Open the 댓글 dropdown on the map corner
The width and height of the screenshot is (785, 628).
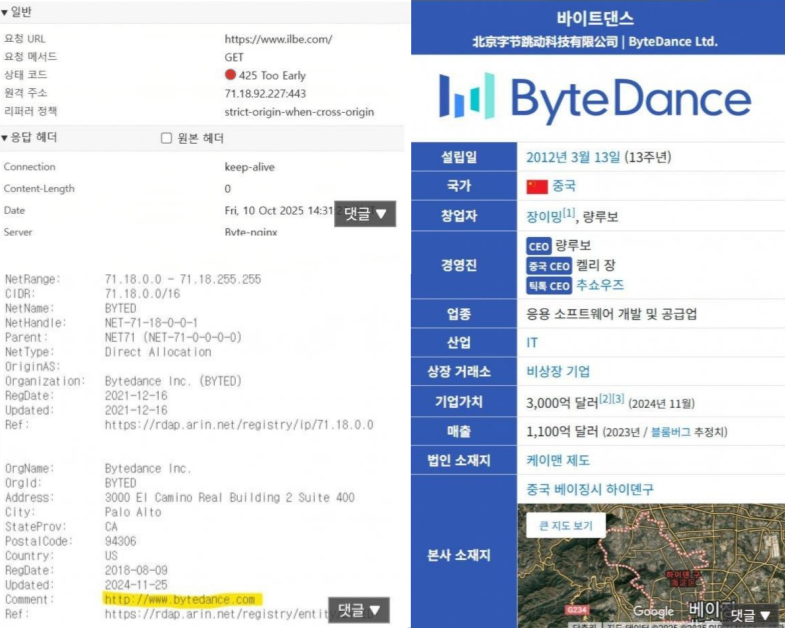749,615
